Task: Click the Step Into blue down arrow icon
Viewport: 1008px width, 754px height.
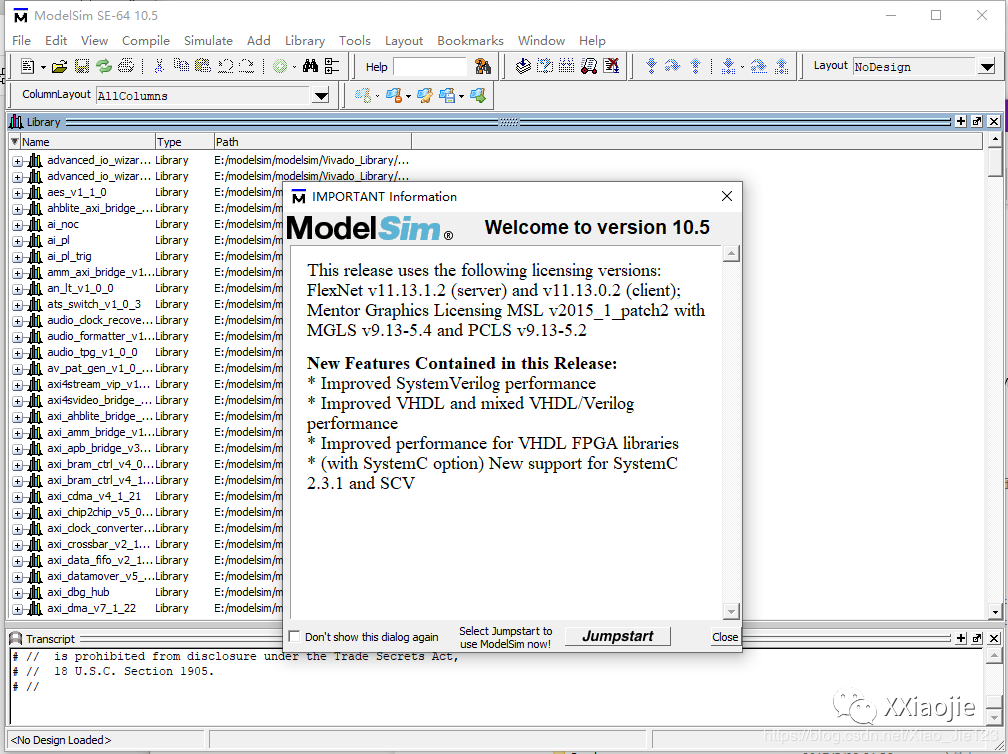Action: (x=651, y=66)
